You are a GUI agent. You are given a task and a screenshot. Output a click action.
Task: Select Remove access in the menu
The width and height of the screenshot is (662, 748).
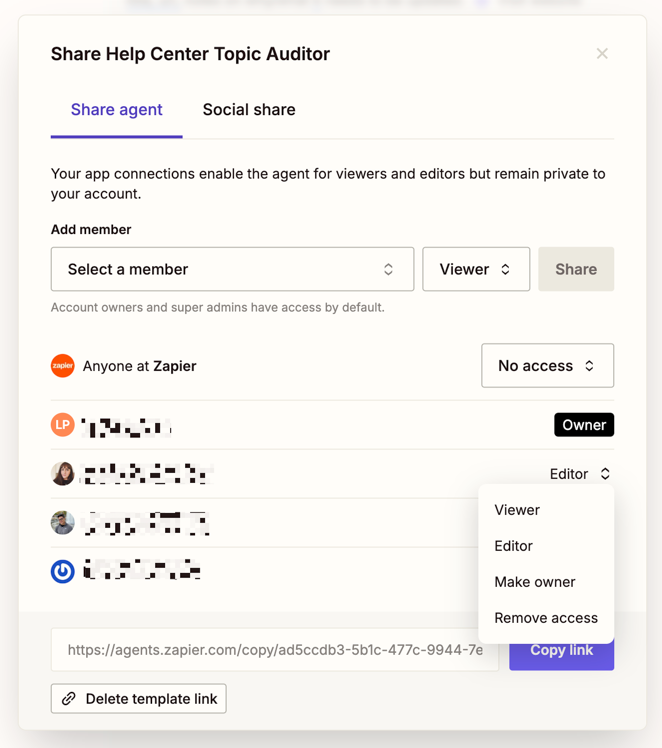(x=546, y=618)
